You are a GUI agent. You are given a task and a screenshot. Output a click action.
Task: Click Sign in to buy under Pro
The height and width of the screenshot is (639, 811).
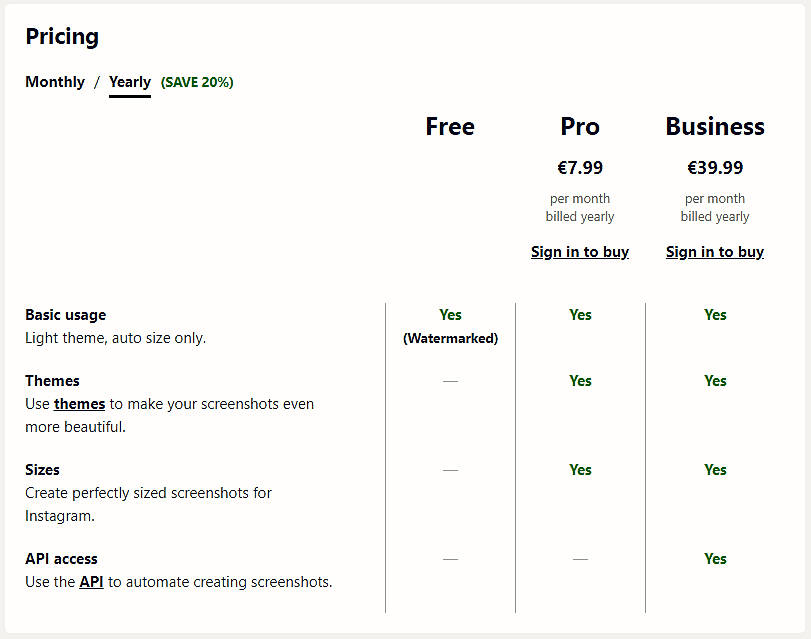580,252
